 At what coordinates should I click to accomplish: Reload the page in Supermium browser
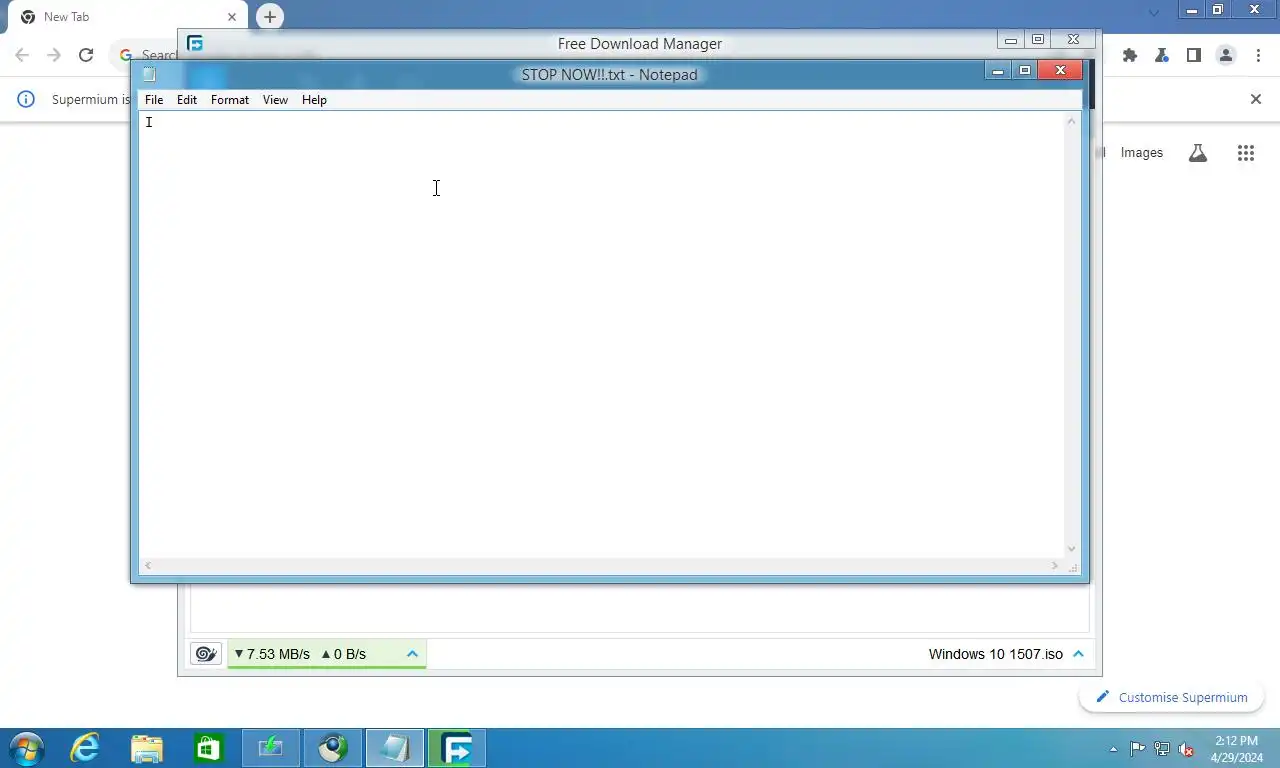pos(86,56)
